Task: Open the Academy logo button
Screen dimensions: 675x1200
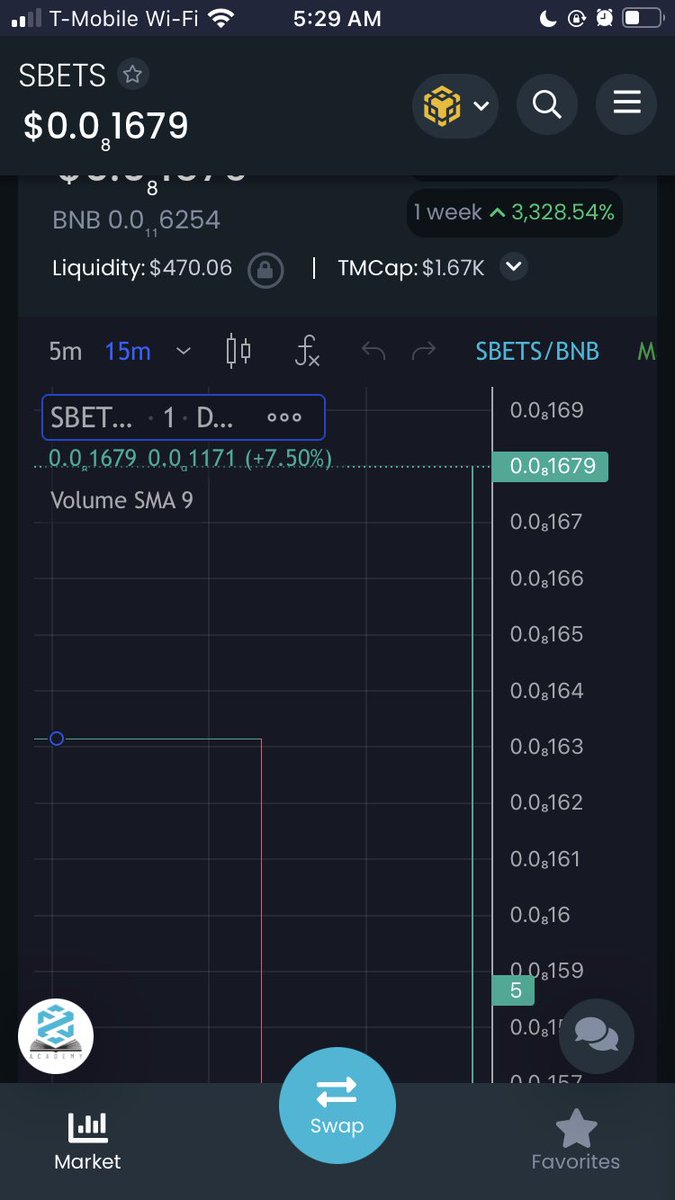Action: [56, 1036]
